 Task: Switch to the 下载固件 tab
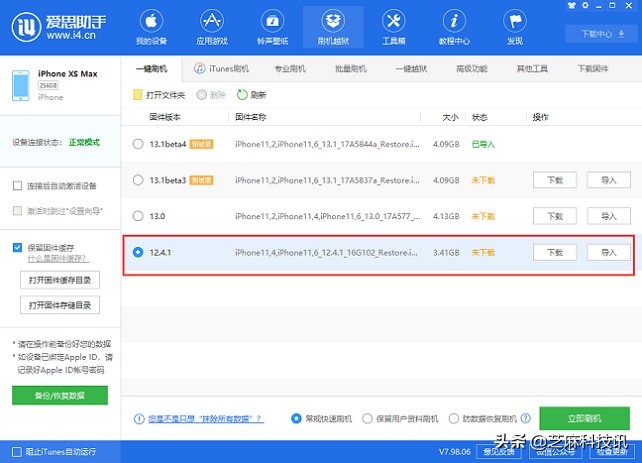593,68
